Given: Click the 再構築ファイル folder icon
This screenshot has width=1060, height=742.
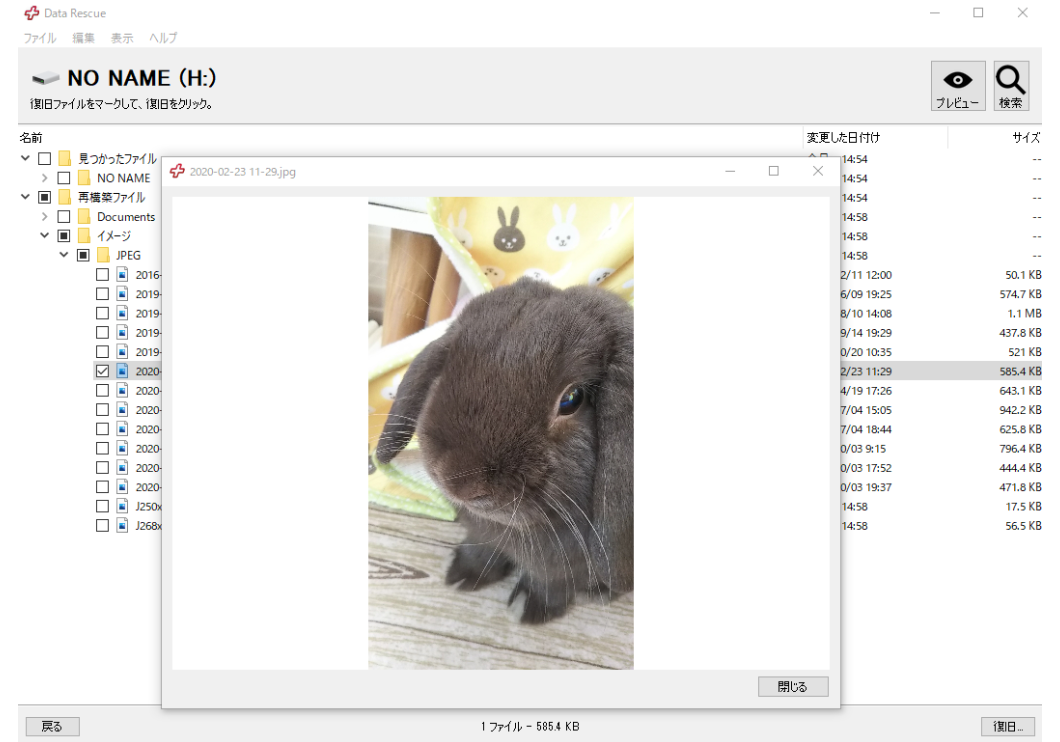Looking at the screenshot, I should coord(65,197).
